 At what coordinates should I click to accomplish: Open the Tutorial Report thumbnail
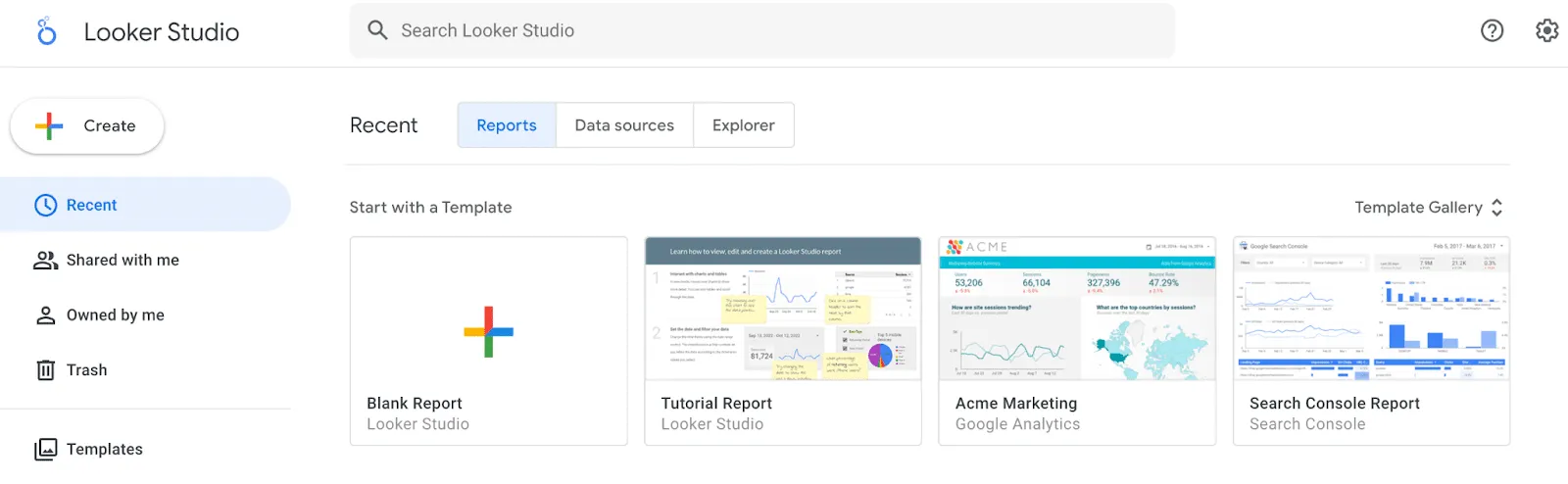coord(783,309)
